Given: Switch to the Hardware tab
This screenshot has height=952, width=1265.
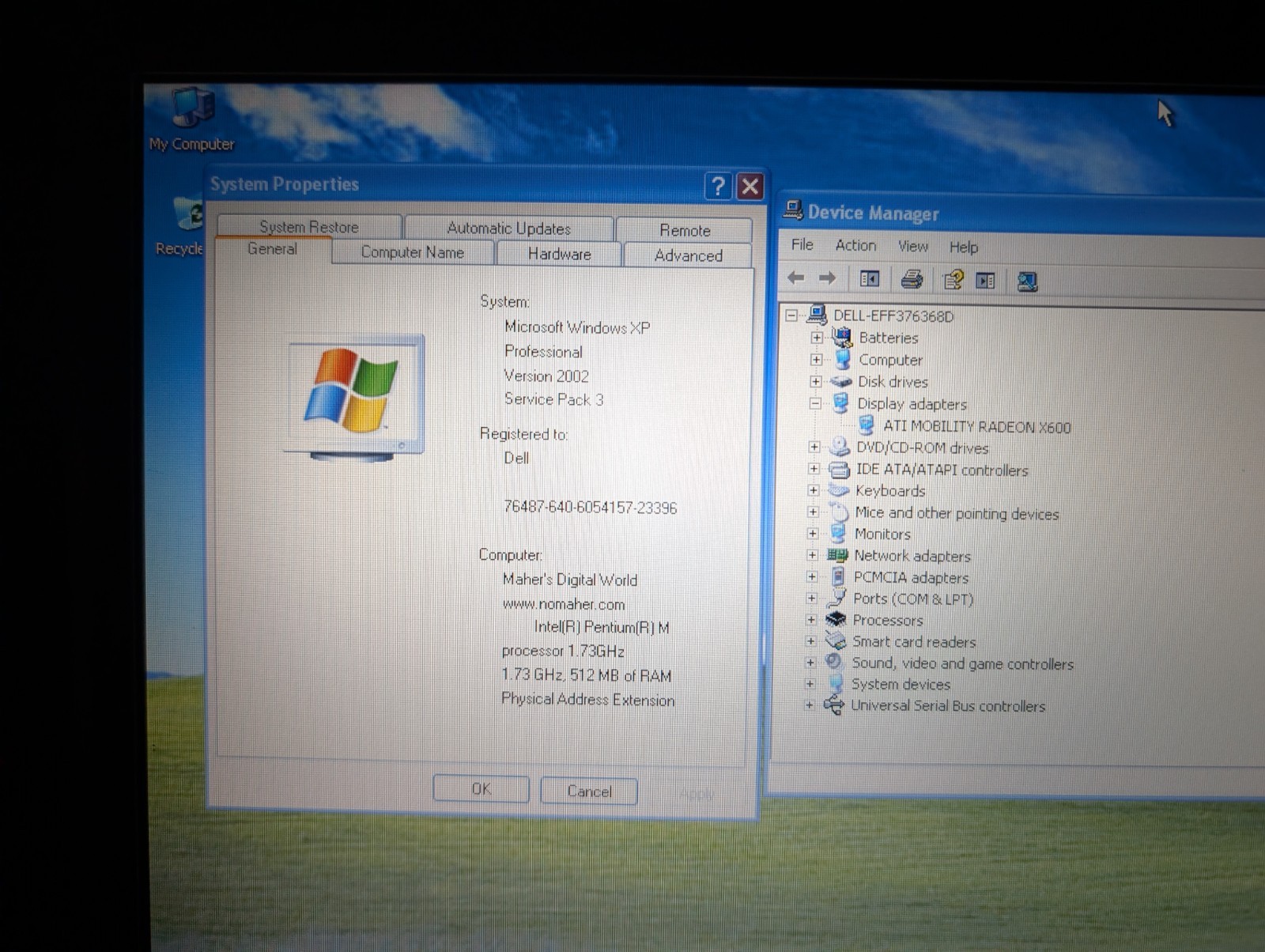Looking at the screenshot, I should (x=559, y=254).
